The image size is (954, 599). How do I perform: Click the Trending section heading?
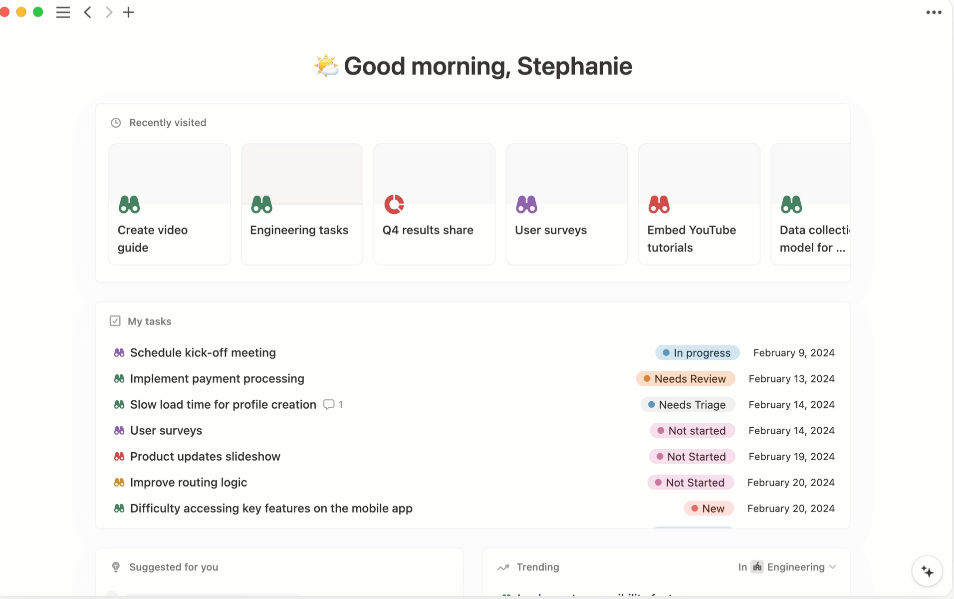538,567
